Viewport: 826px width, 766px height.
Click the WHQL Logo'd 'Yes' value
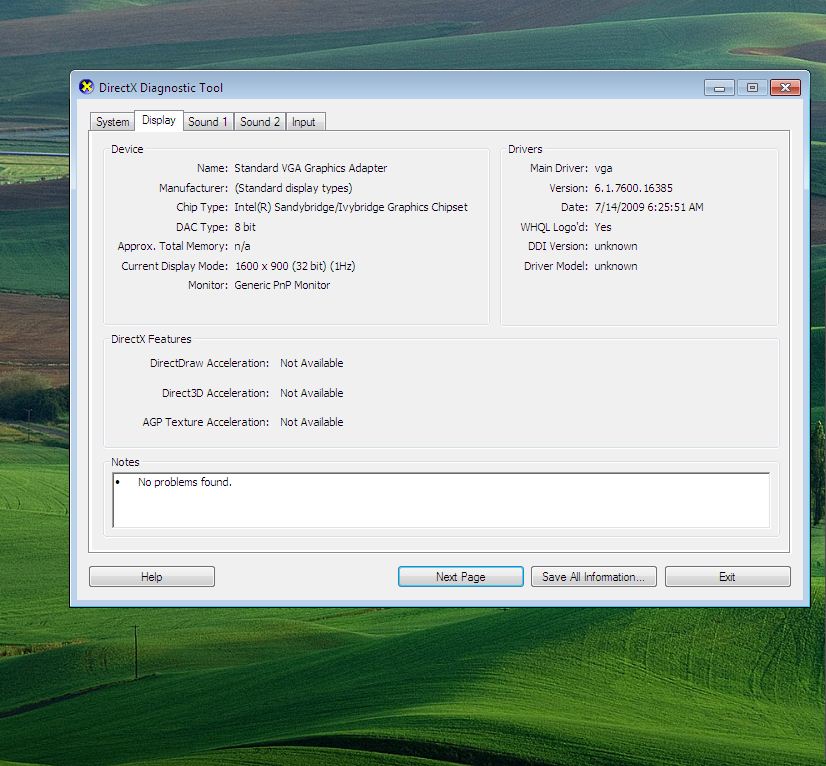(603, 227)
